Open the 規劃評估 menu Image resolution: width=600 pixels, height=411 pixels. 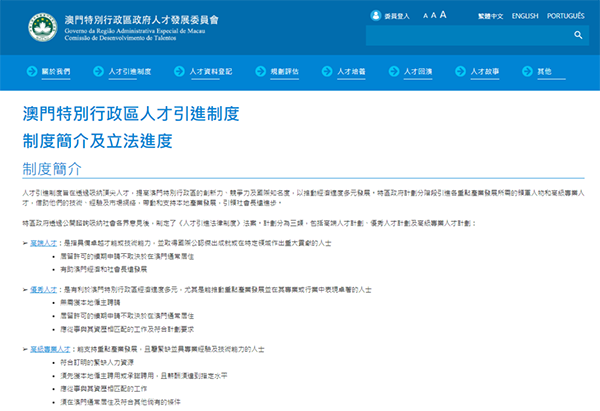coord(284,72)
